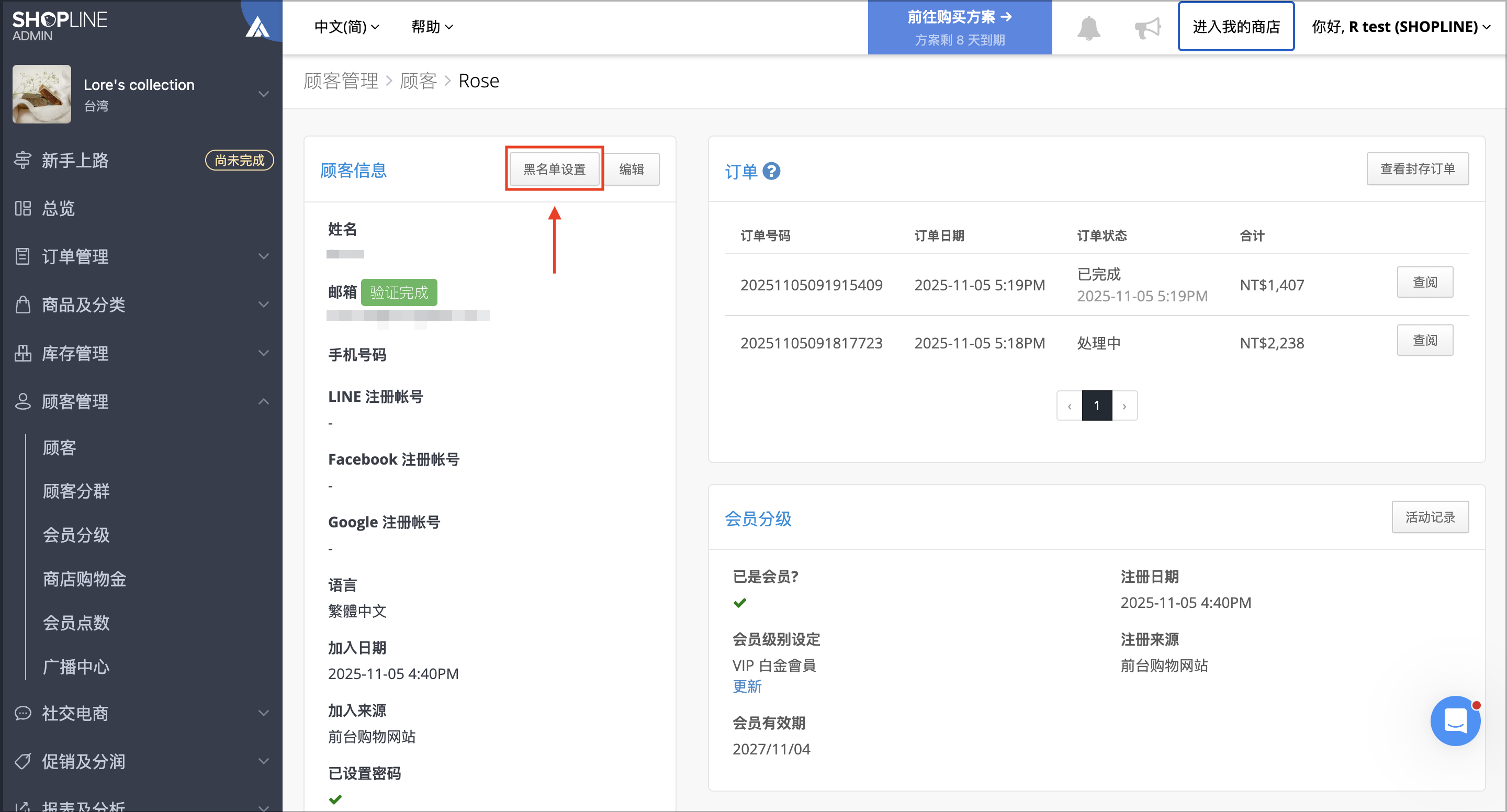Click order number 20251105091817723
The width and height of the screenshot is (1507, 812).
[x=812, y=343]
